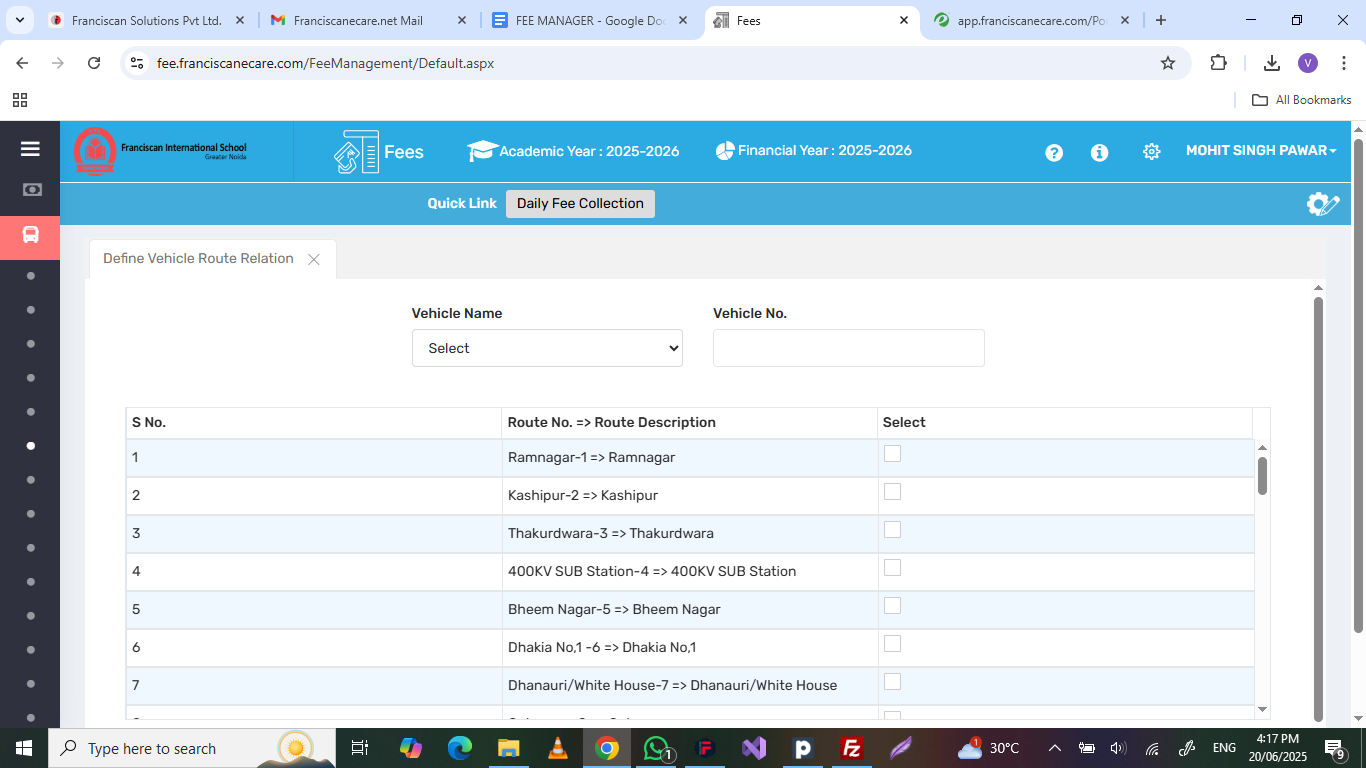Open Microsoft Edge from the taskbar
The height and width of the screenshot is (768, 1366).
coord(459,748)
